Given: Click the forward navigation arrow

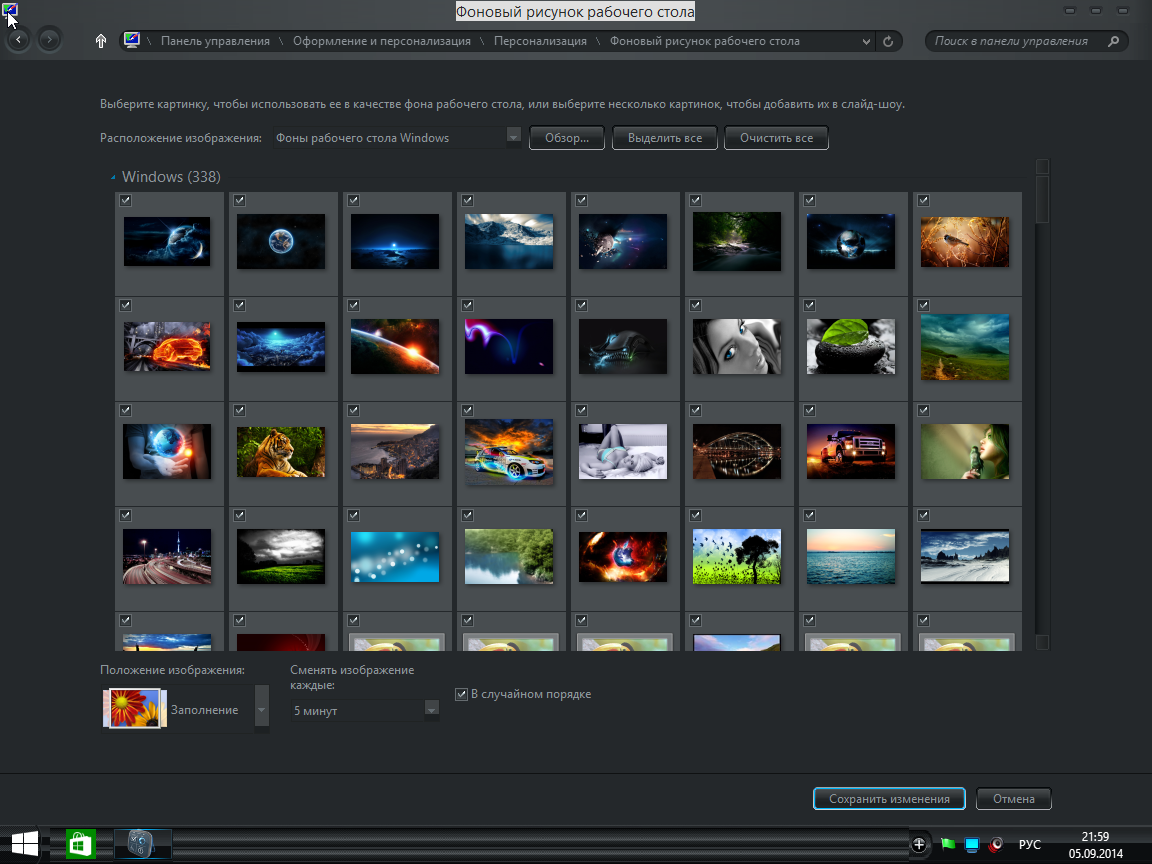Looking at the screenshot, I should 49,40.
